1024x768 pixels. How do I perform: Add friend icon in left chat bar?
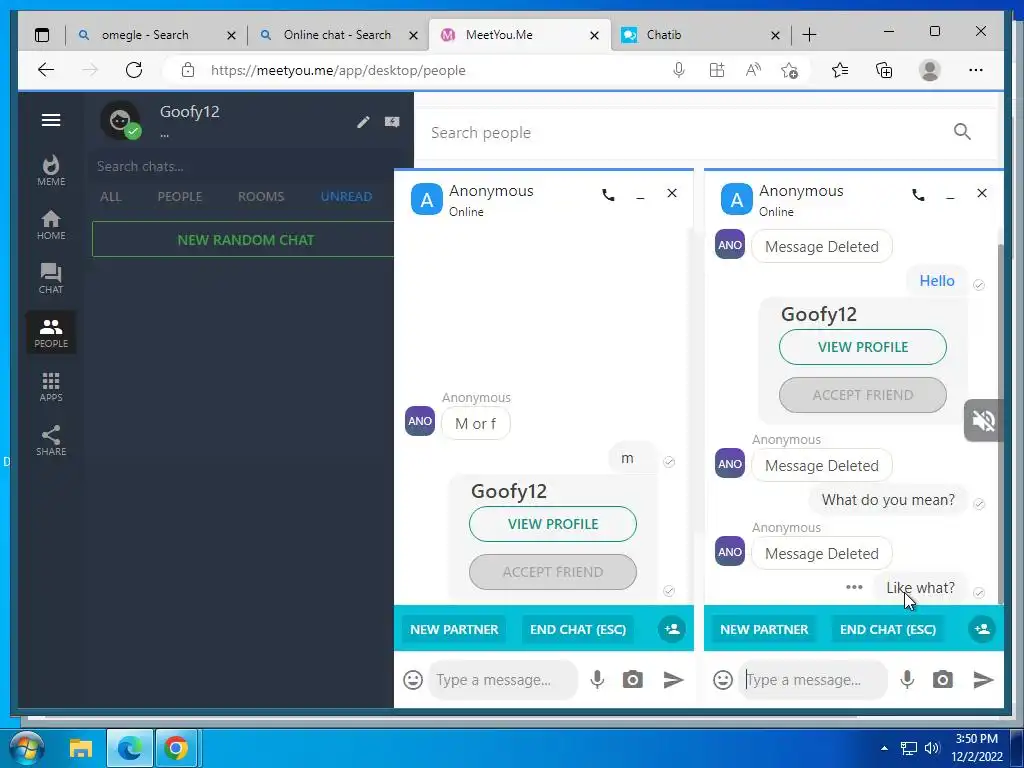tap(671, 629)
